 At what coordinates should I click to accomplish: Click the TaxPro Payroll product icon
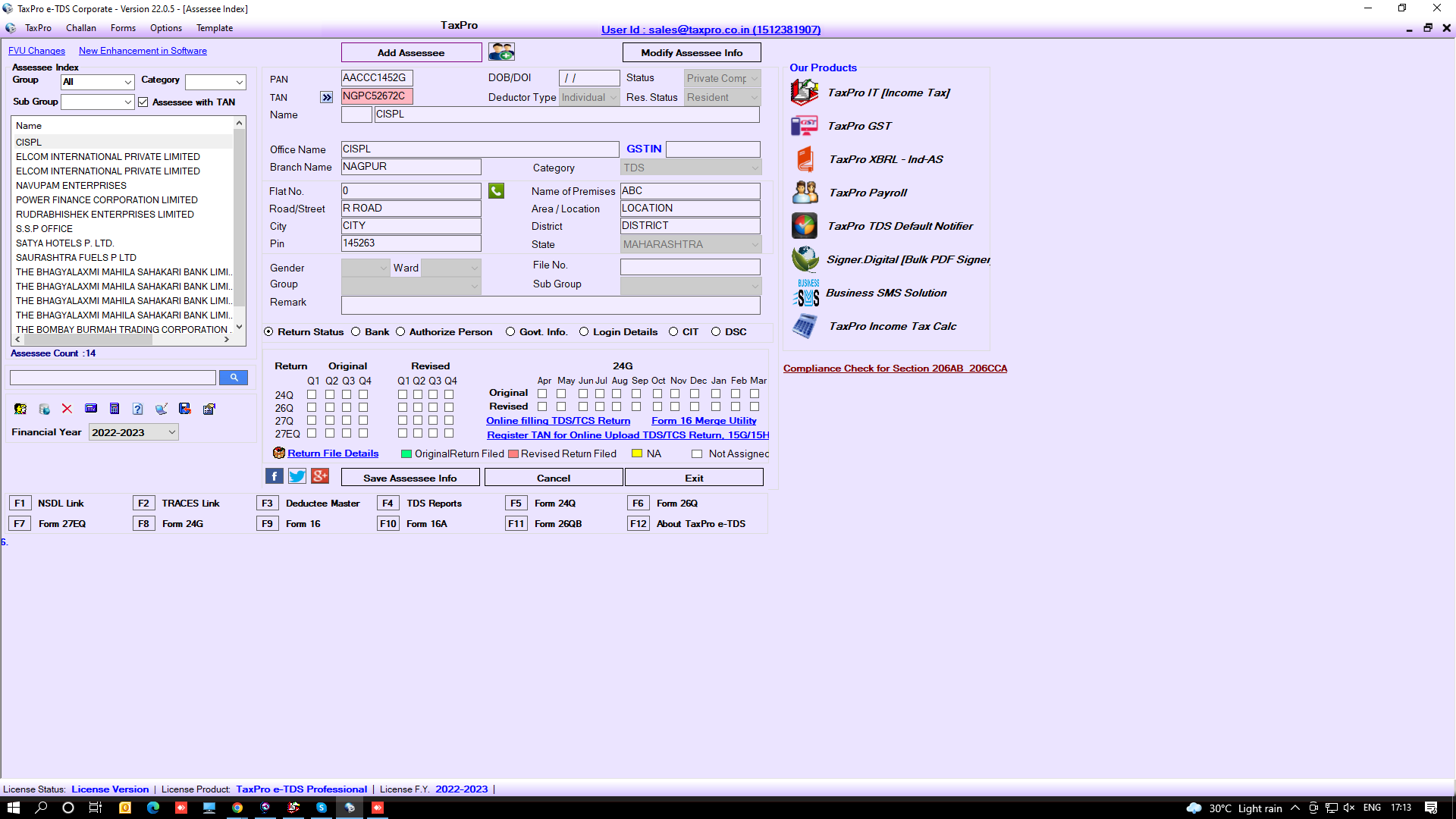coord(805,193)
